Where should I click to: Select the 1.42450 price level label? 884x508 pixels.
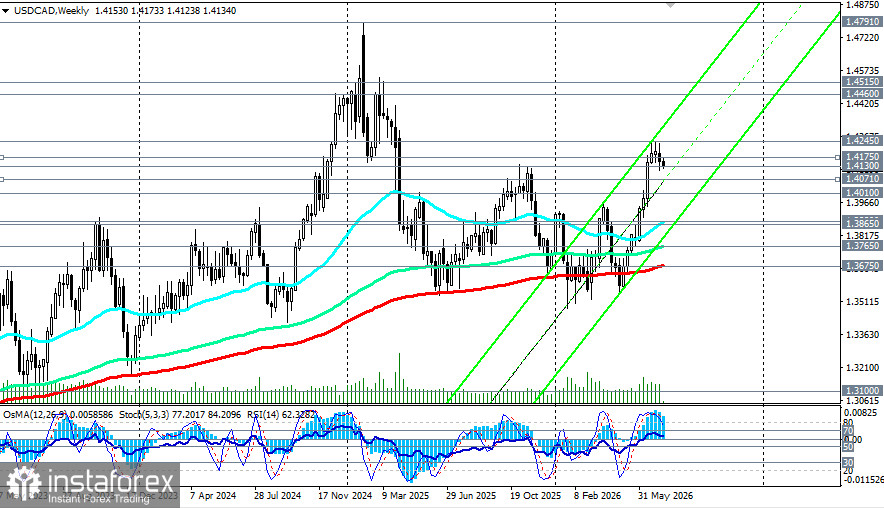tap(862, 140)
